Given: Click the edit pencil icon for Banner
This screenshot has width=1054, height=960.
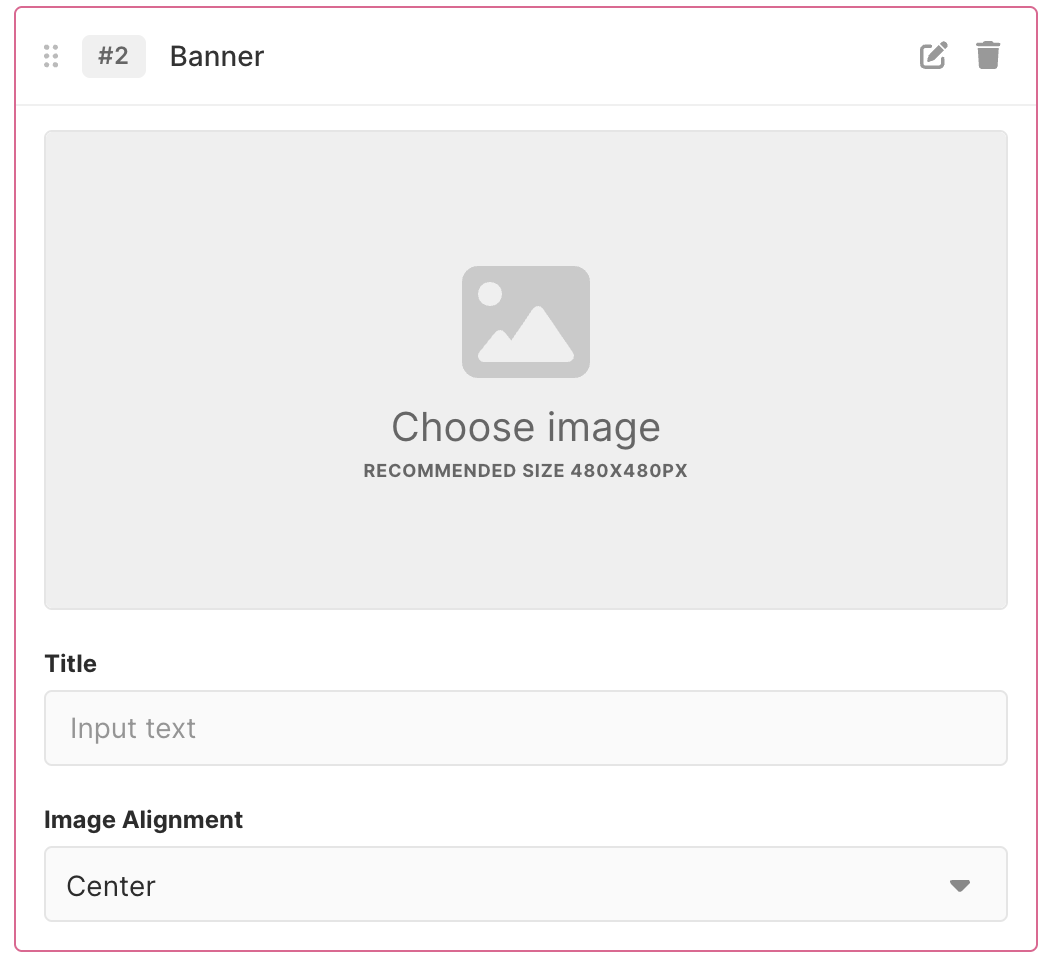Looking at the screenshot, I should click(933, 56).
